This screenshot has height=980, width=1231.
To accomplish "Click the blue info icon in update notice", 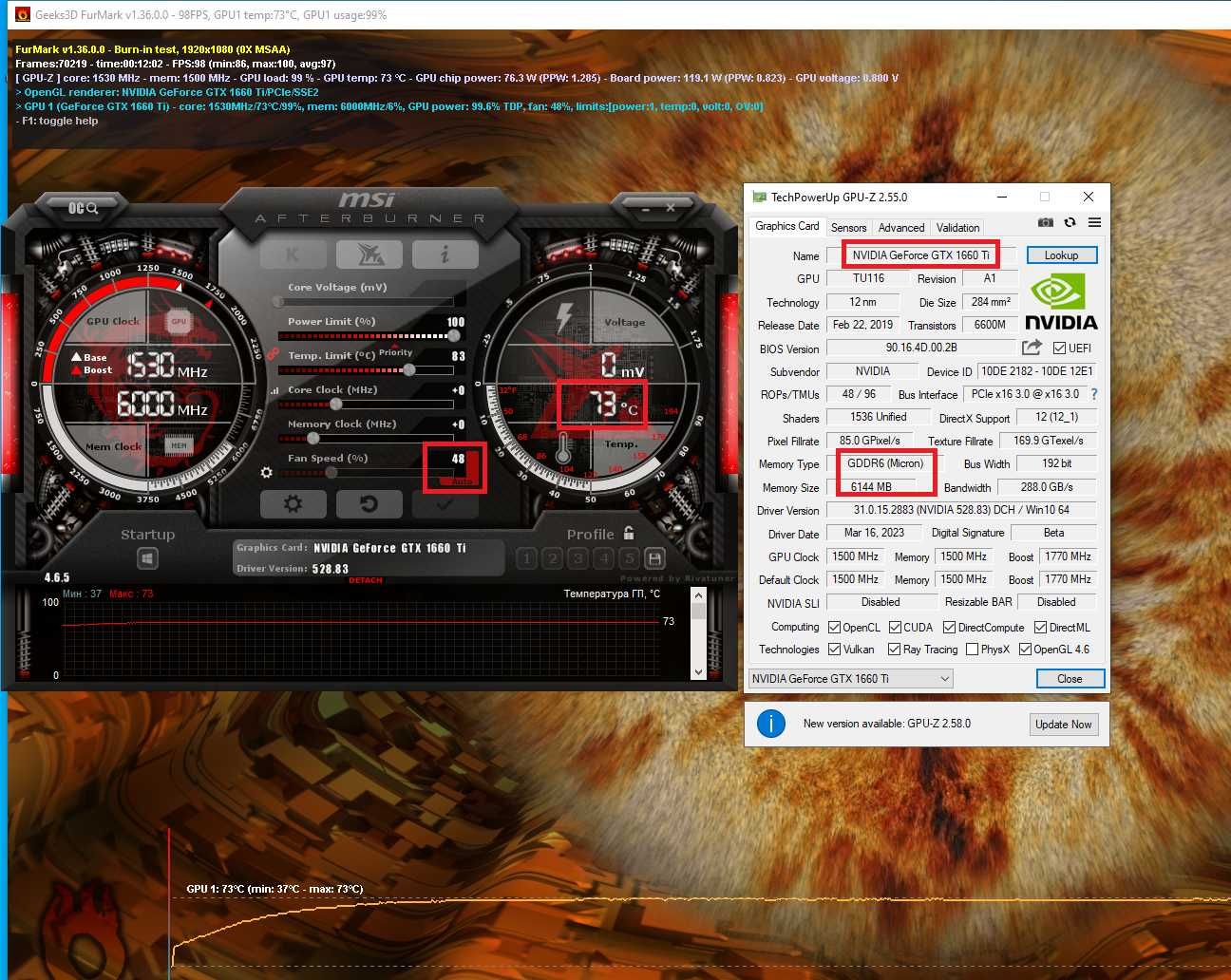I will tap(771, 724).
